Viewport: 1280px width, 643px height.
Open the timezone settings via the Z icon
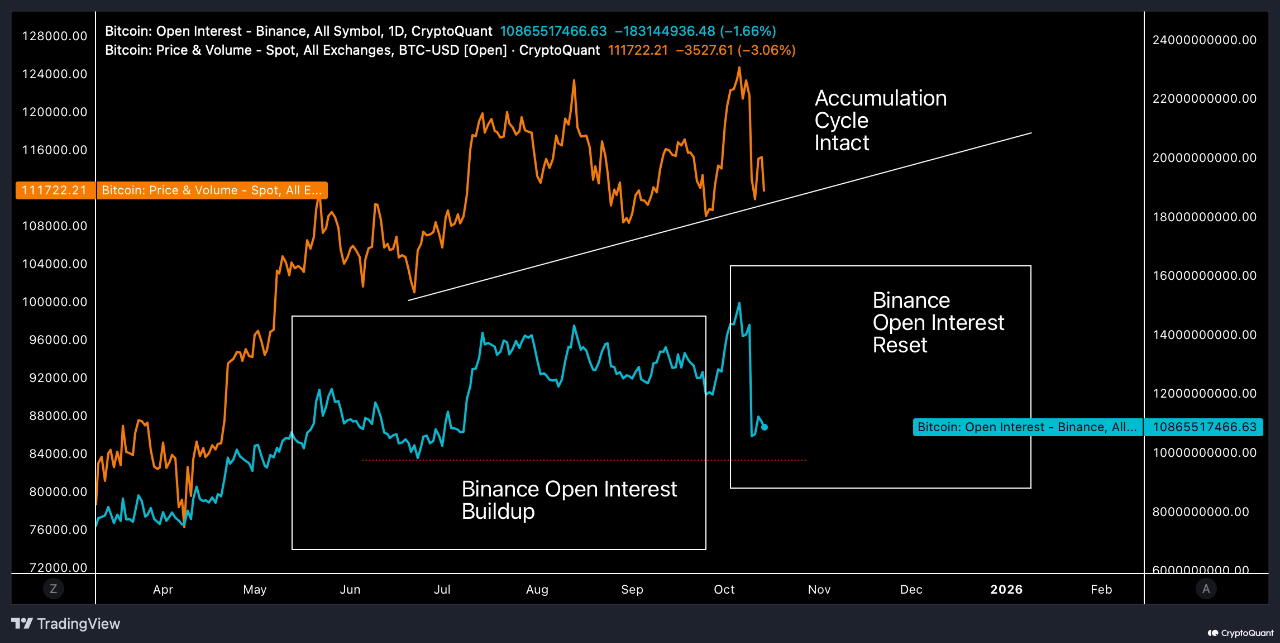(x=53, y=589)
